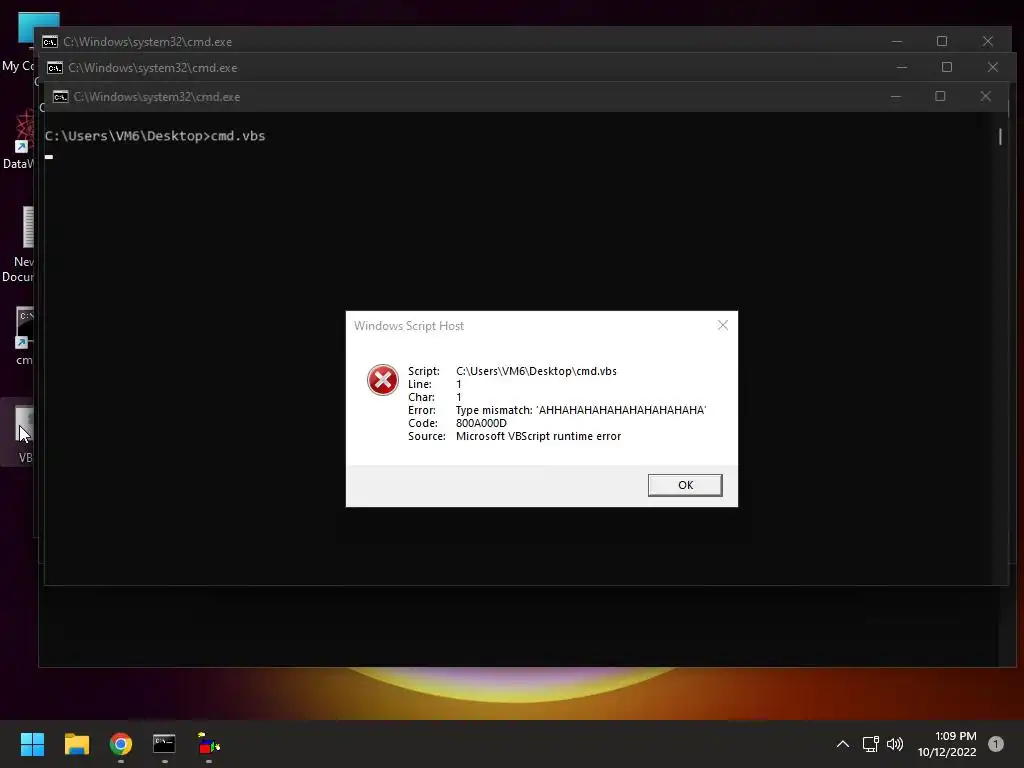Click the script path C:\Users\VM6\Desktop\cmd.vbs text
Viewport: 1024px width, 768px height.
coord(536,371)
